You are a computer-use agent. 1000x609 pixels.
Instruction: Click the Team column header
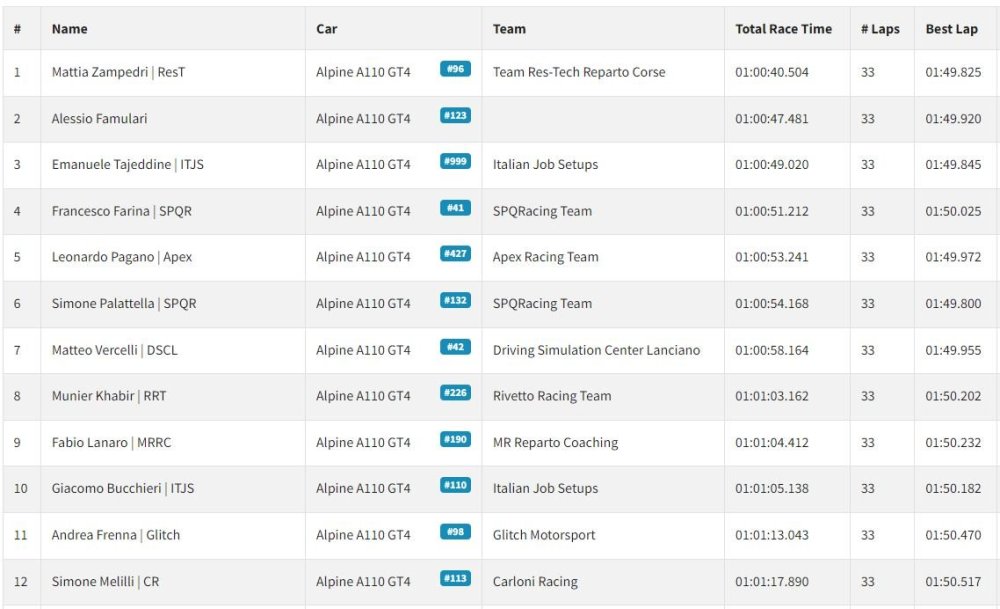(509, 29)
